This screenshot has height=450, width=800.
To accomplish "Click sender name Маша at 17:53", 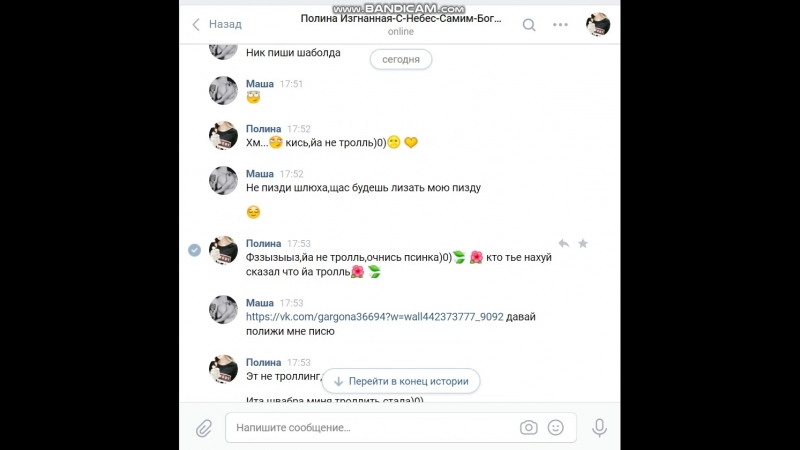I will (260, 303).
